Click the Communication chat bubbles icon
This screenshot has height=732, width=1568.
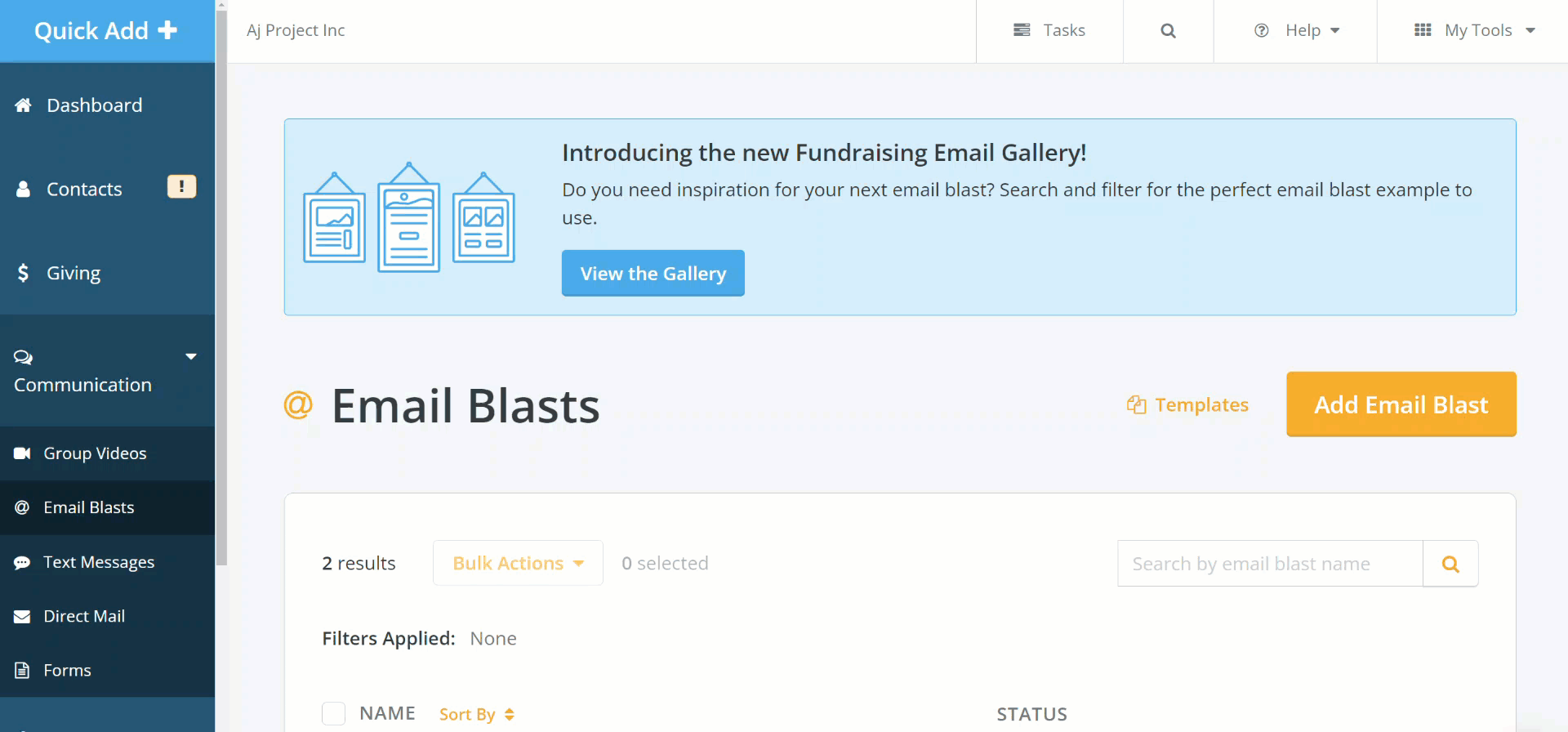point(22,357)
